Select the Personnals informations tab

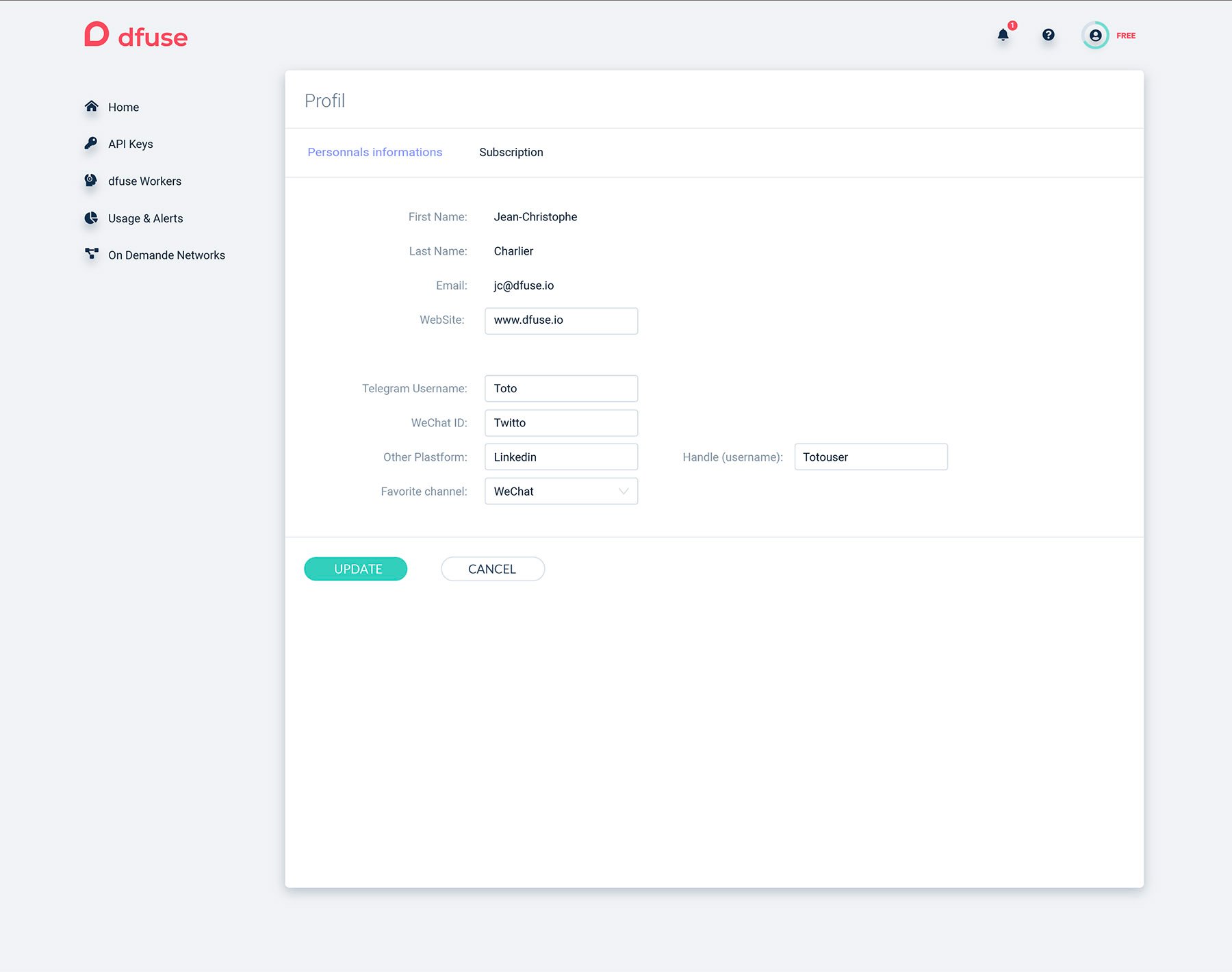click(x=374, y=152)
